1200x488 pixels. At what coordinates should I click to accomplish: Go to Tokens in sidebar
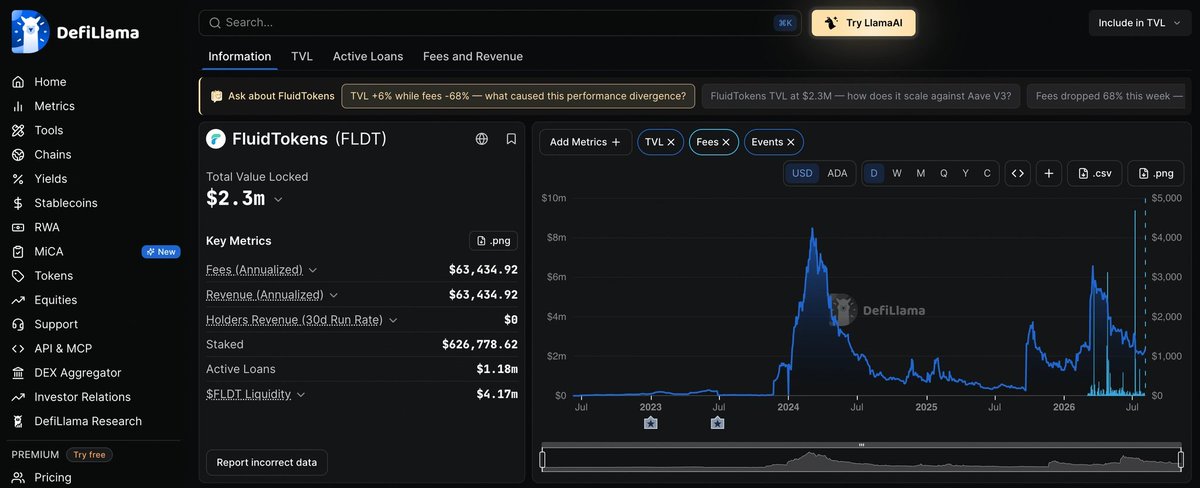point(53,276)
